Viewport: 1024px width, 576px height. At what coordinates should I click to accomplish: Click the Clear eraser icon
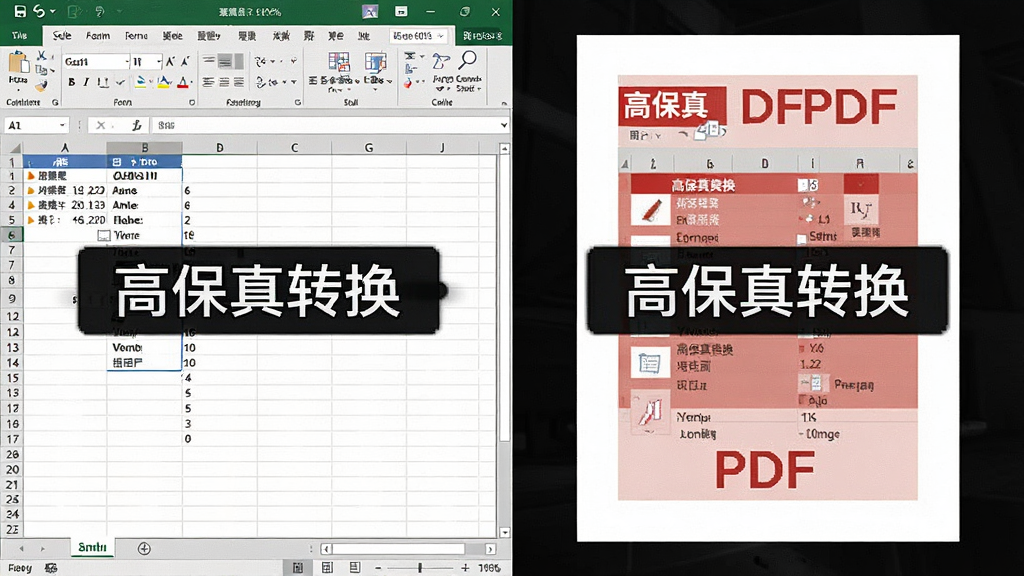click(408, 83)
